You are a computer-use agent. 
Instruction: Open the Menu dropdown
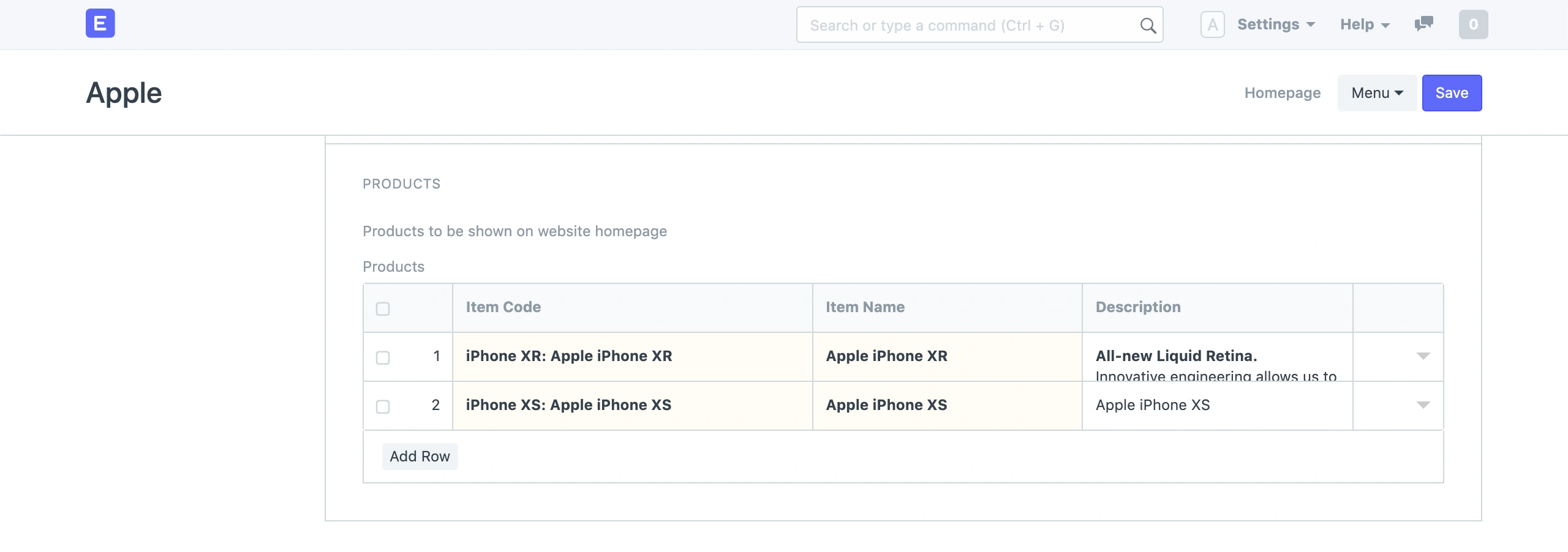point(1376,92)
